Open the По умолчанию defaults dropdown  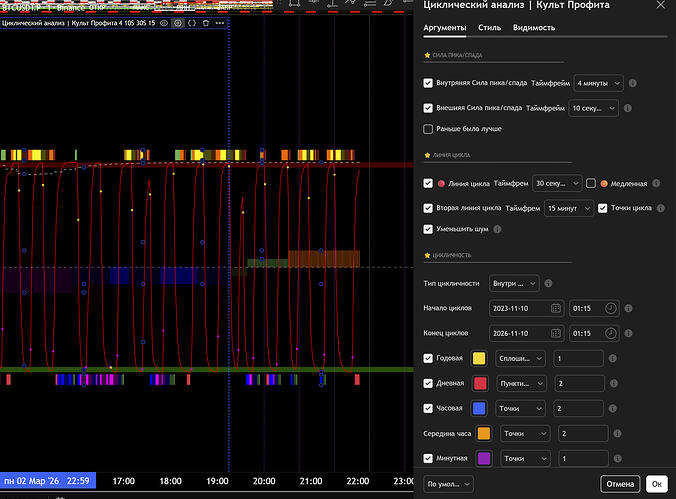(x=447, y=484)
